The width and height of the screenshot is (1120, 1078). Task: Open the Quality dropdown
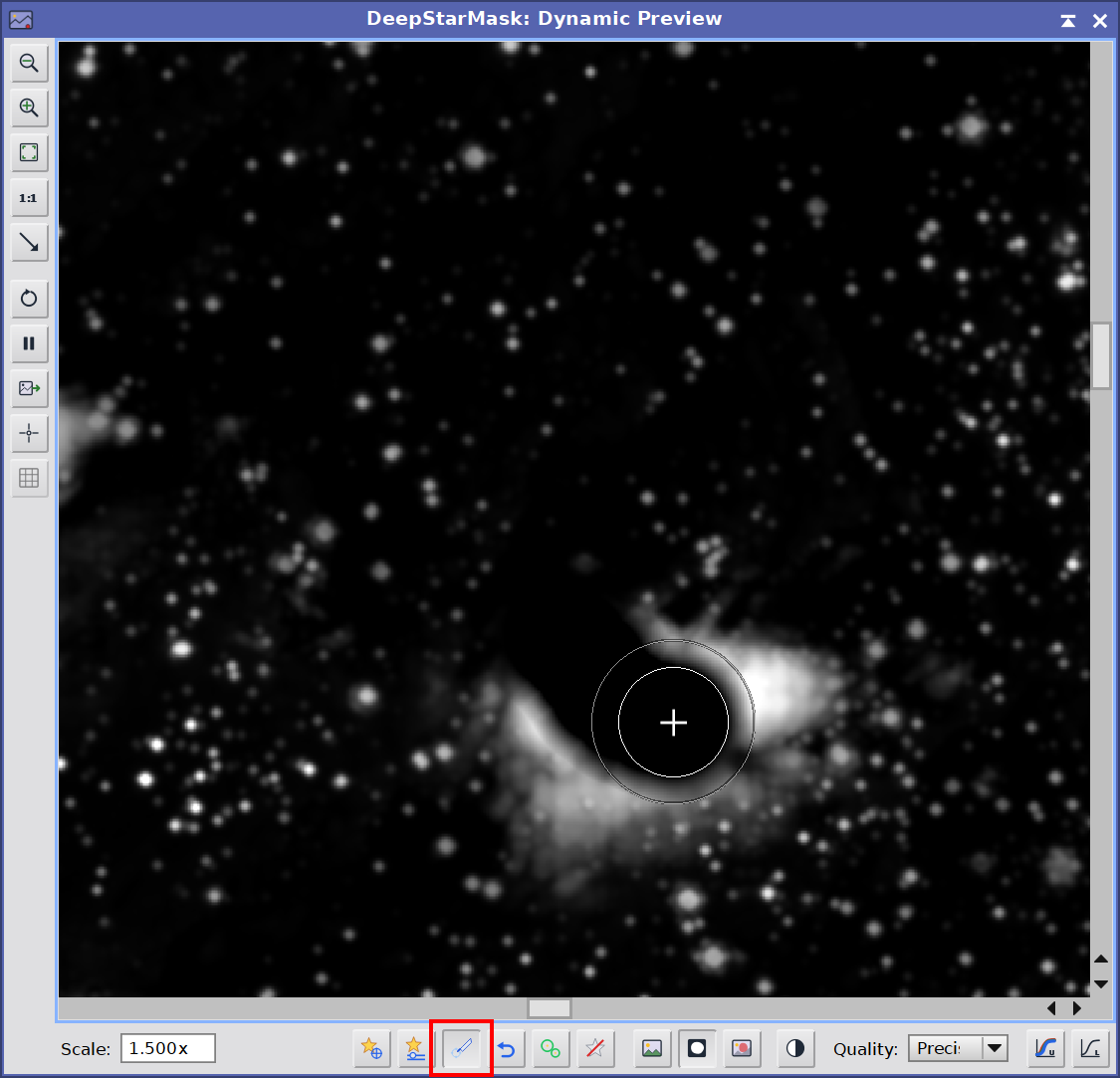tap(958, 1048)
